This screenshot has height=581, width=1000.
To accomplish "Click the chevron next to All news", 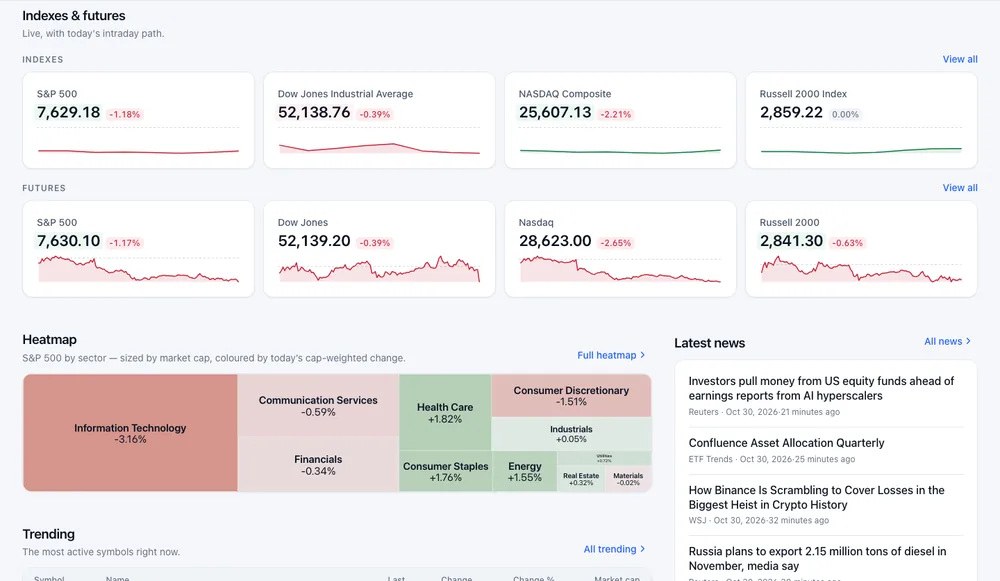I will (x=968, y=341).
